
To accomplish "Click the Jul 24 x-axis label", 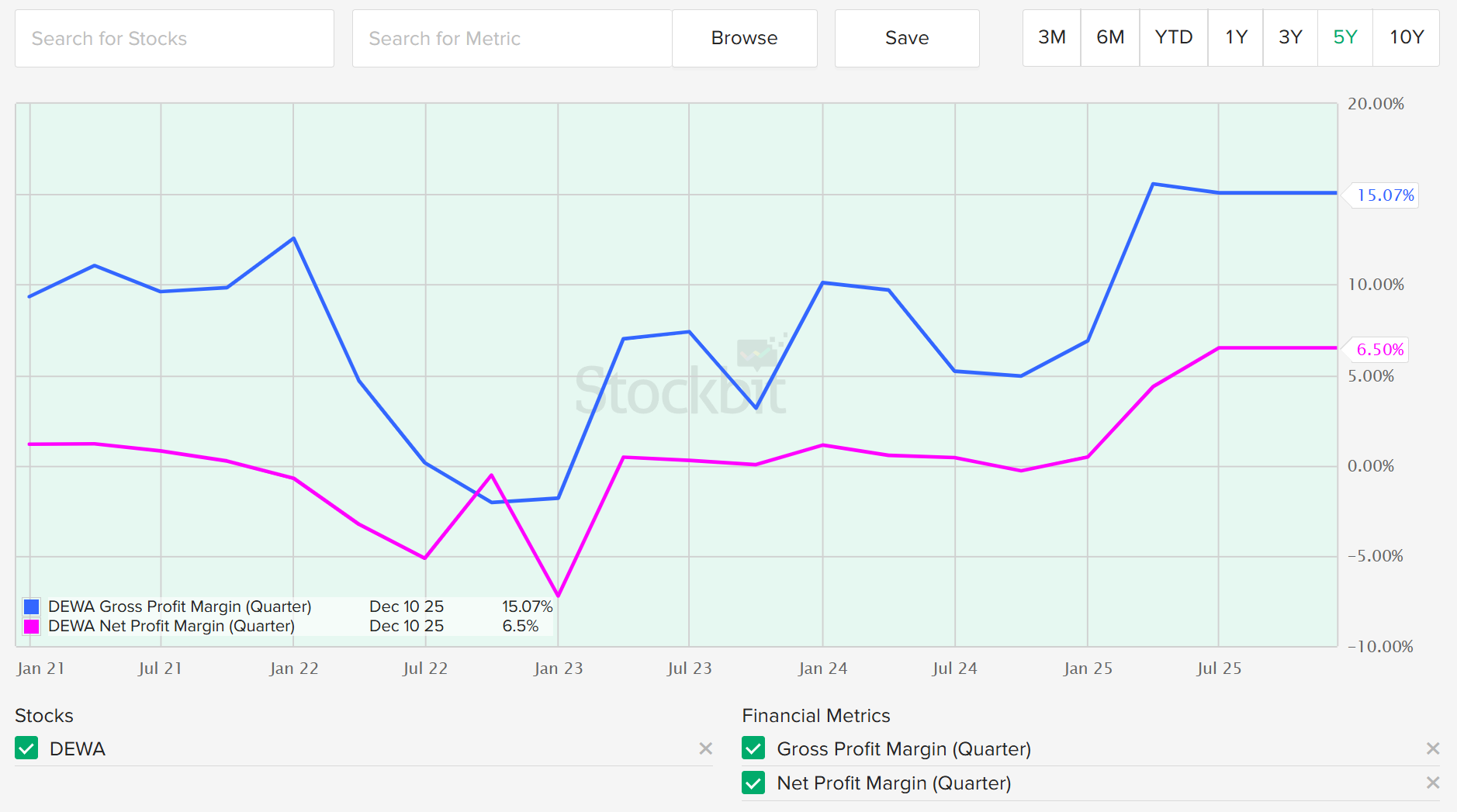I will click(954, 669).
